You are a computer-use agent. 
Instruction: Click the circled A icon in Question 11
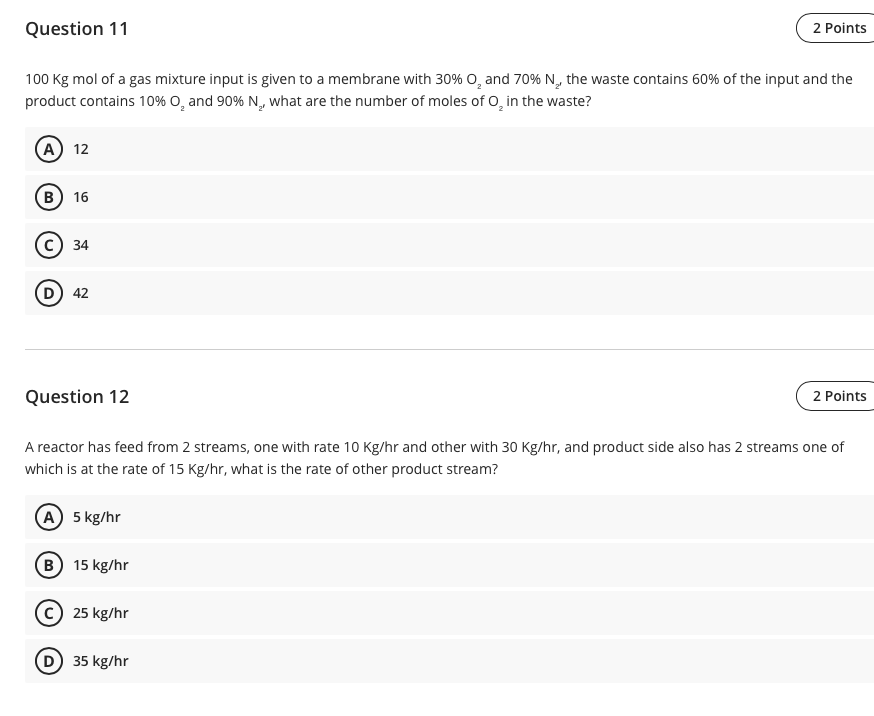[49, 148]
